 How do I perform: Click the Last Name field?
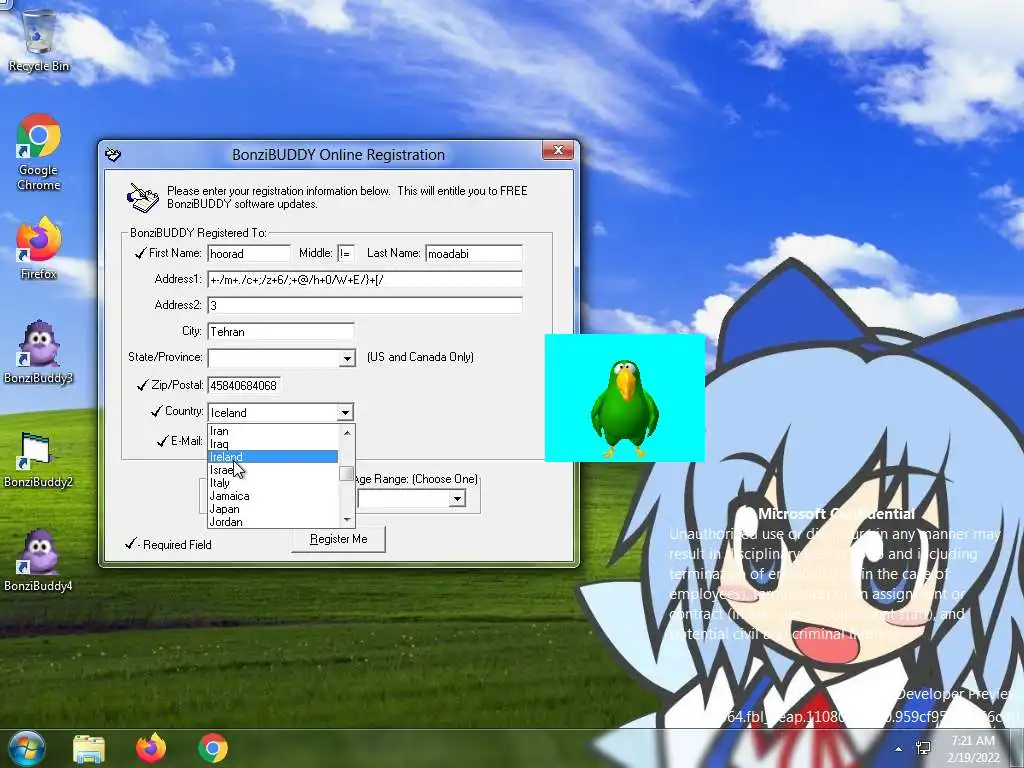(x=474, y=253)
